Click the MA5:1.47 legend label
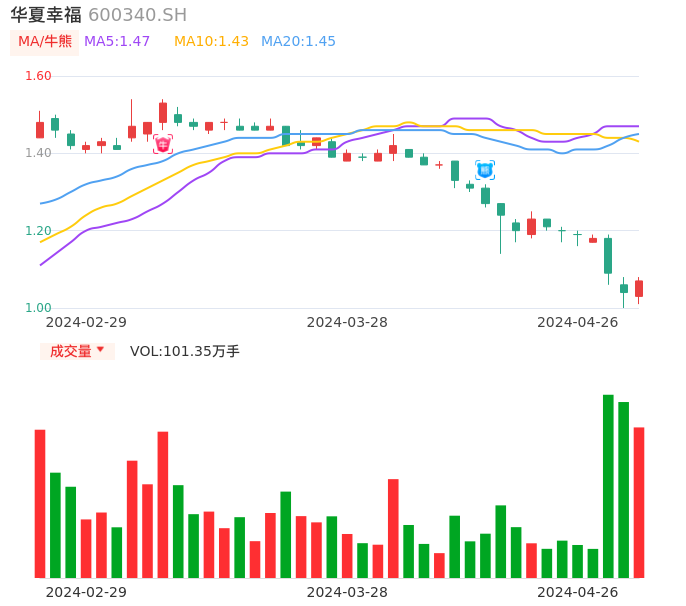This screenshot has width=686, height=606. 117,42
